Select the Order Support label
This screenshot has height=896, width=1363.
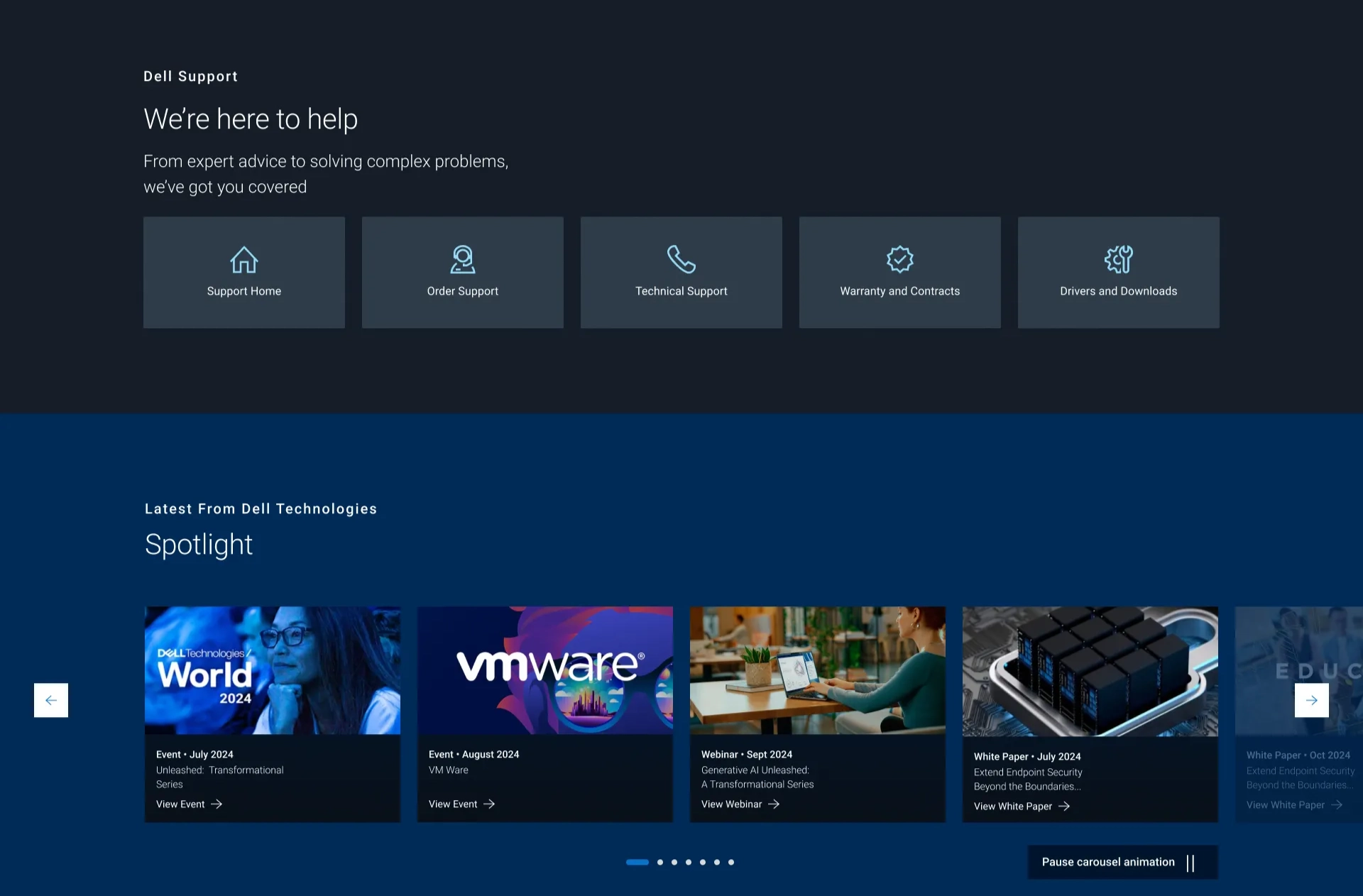tap(463, 291)
